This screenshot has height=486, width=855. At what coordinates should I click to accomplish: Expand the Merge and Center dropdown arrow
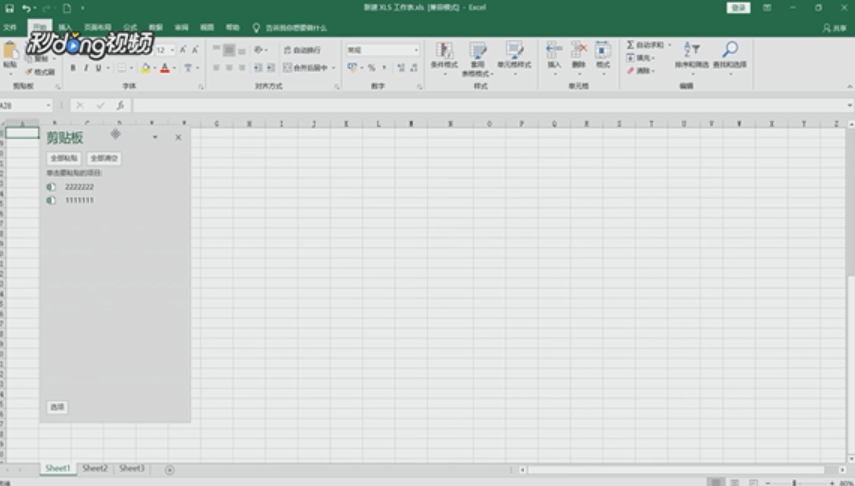click(334, 68)
